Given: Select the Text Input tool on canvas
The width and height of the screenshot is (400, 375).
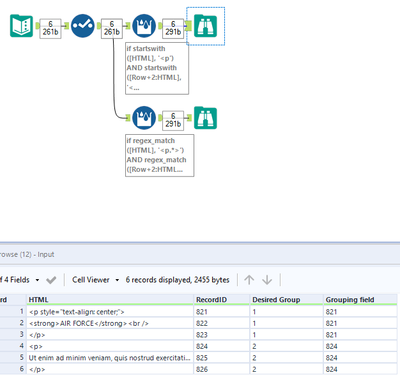Looking at the screenshot, I should coord(22,26).
